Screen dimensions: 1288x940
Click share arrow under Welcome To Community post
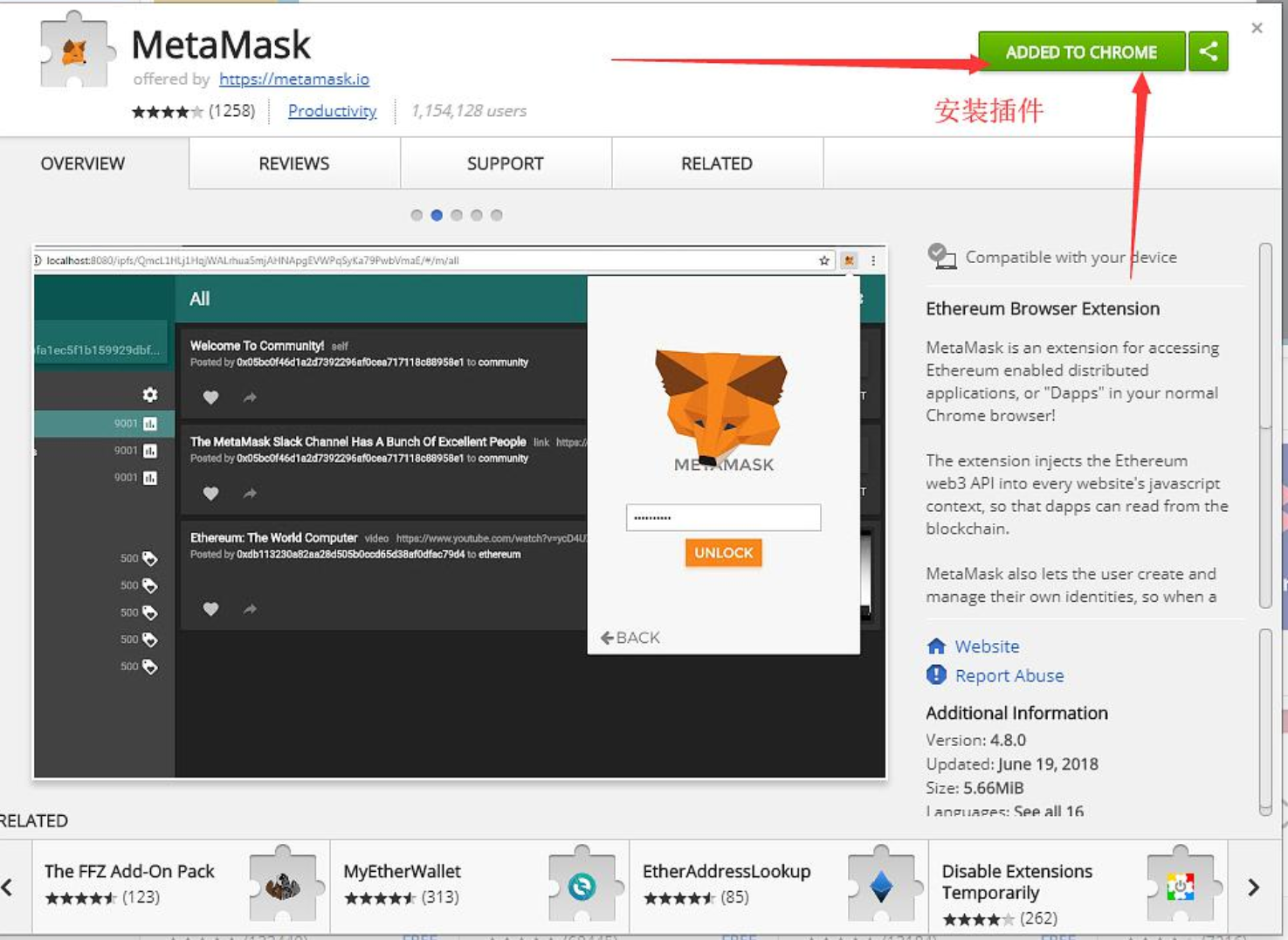point(250,397)
